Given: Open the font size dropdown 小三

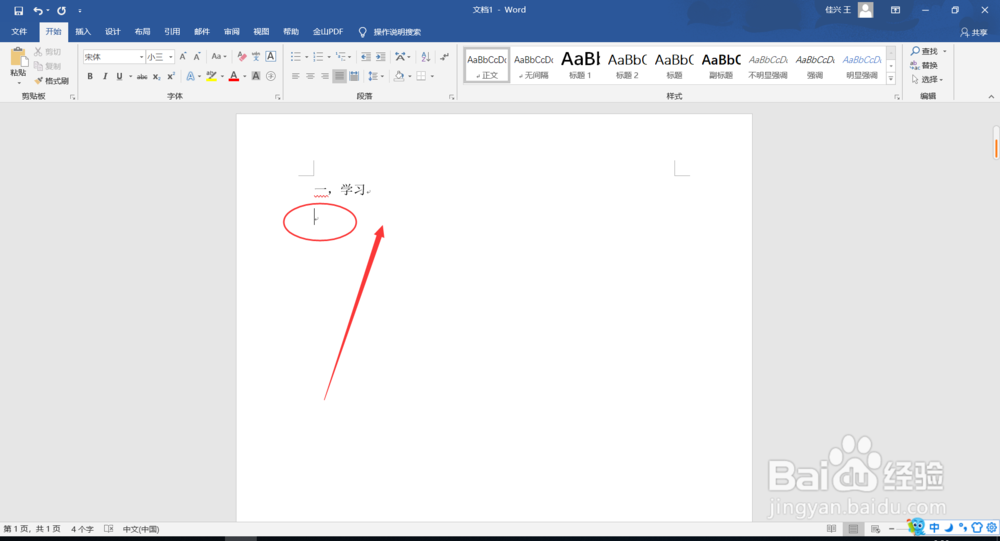Looking at the screenshot, I should 170,57.
